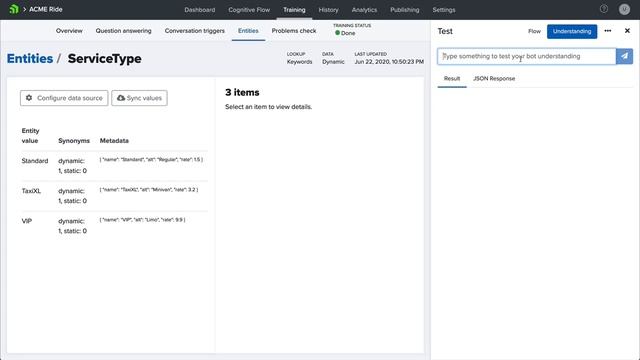640x360 pixels.
Task: Click the Entity value column header
Action: point(30,136)
